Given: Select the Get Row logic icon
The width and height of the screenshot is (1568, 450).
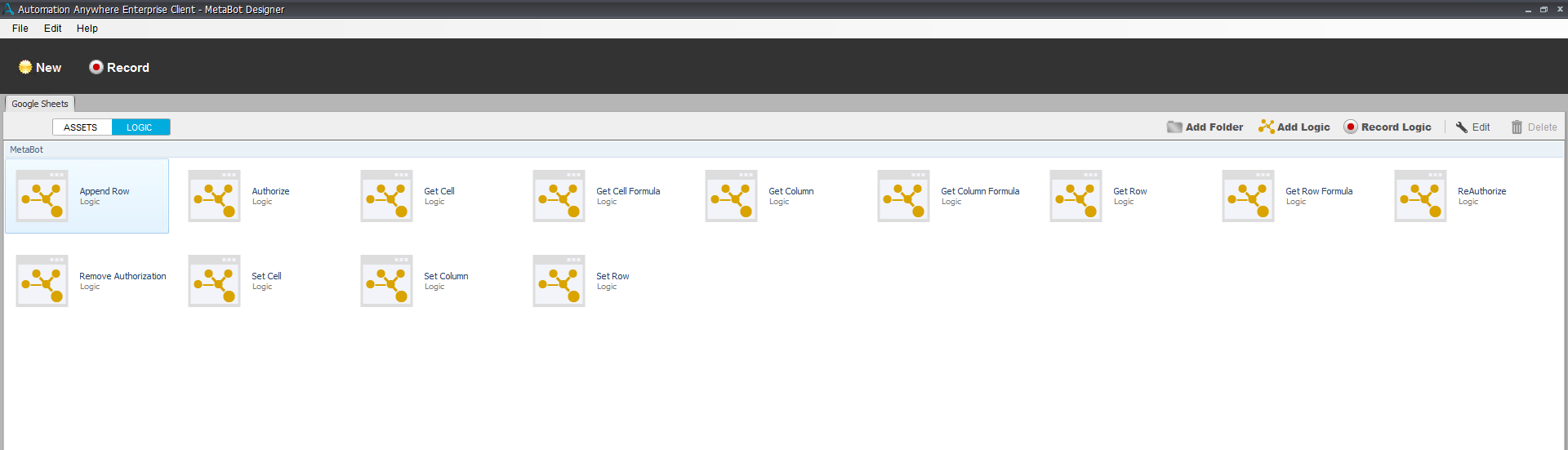Looking at the screenshot, I should 1076,196.
